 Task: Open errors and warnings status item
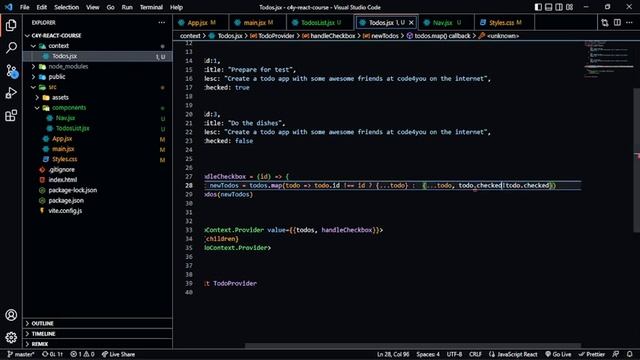82,354
